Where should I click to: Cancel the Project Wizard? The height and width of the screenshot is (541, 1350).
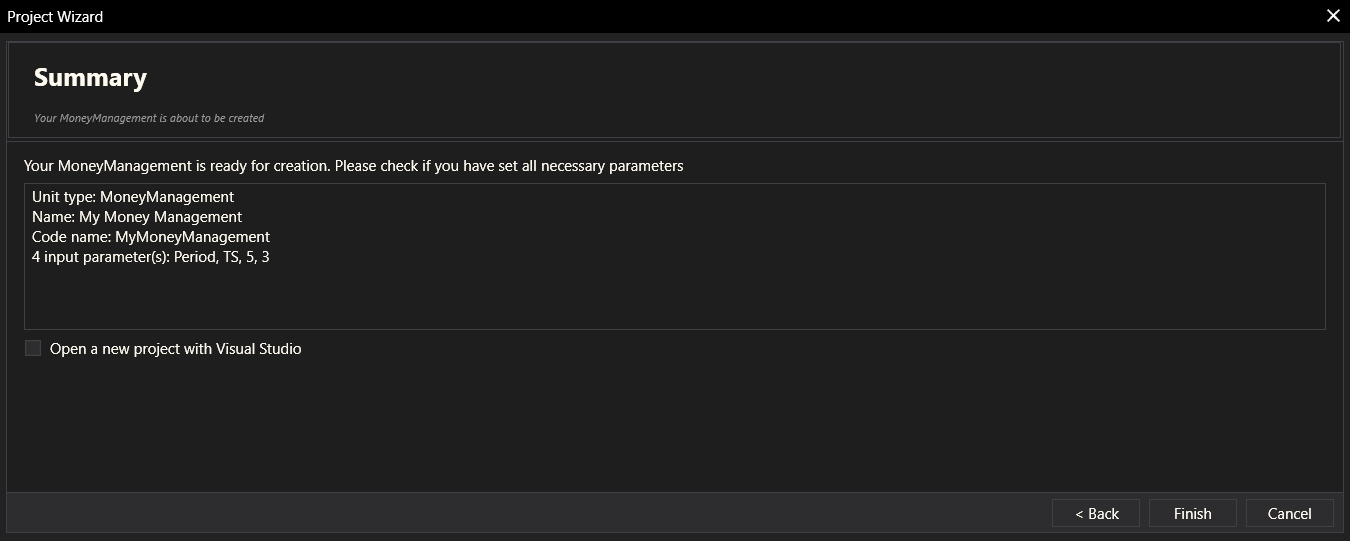click(x=1289, y=513)
